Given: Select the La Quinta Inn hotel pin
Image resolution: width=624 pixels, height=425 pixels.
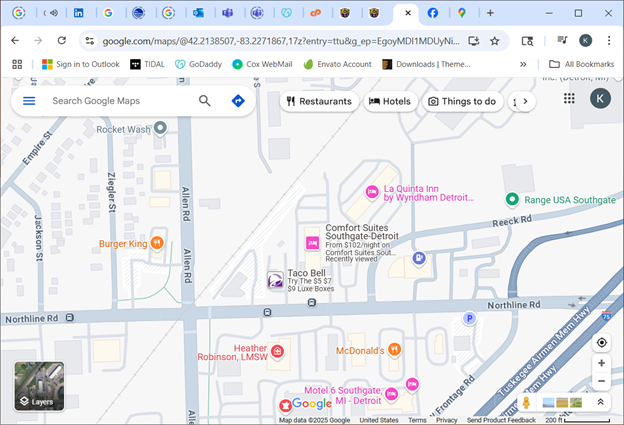Looking at the screenshot, I should point(372,193).
